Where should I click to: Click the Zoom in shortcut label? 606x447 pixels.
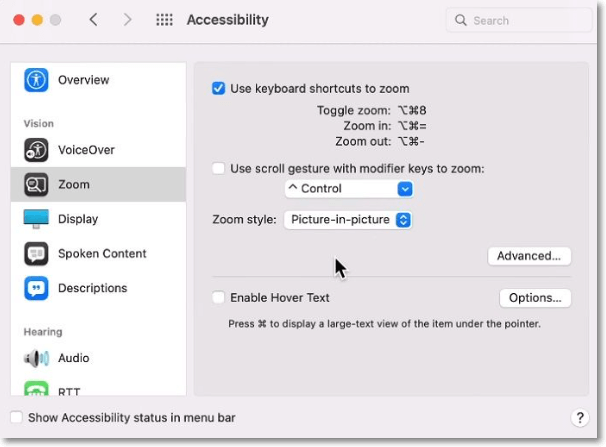tap(367, 126)
